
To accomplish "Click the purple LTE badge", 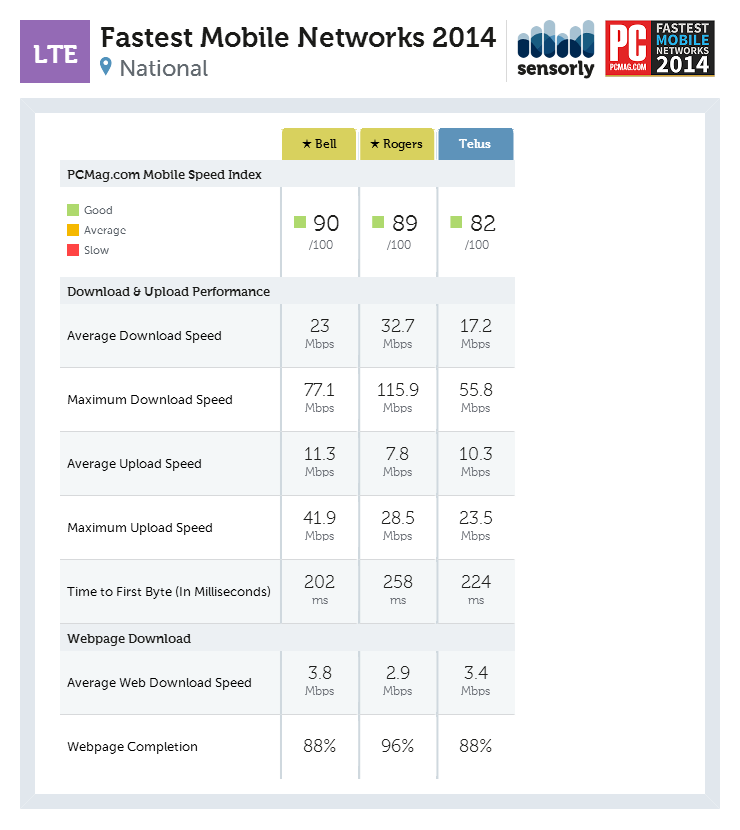I will (x=55, y=51).
